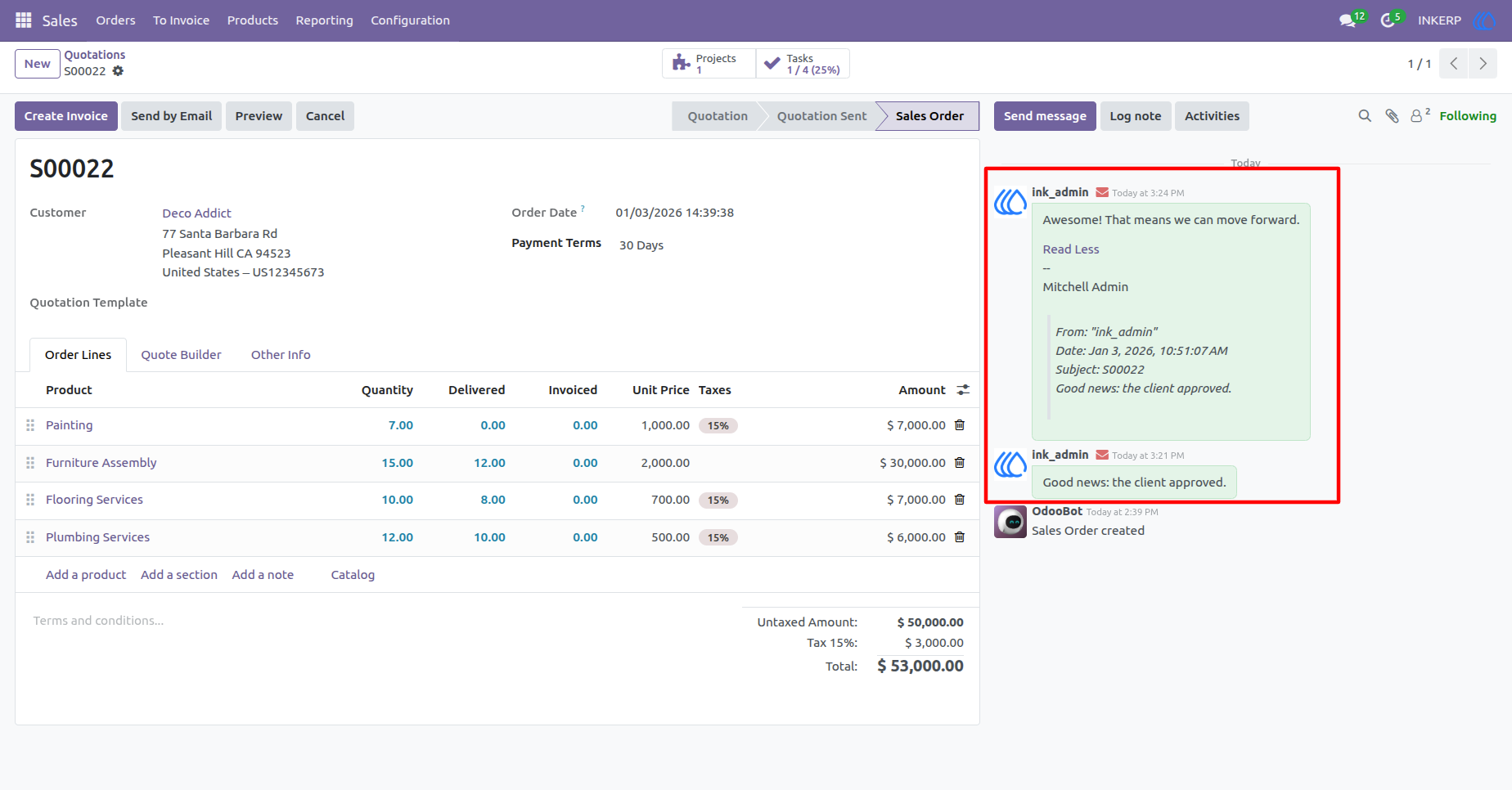Delete the Painting order line

(960, 425)
